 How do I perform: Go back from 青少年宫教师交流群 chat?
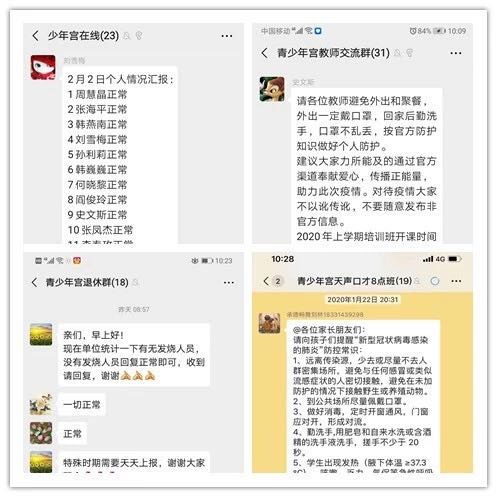coord(265,53)
